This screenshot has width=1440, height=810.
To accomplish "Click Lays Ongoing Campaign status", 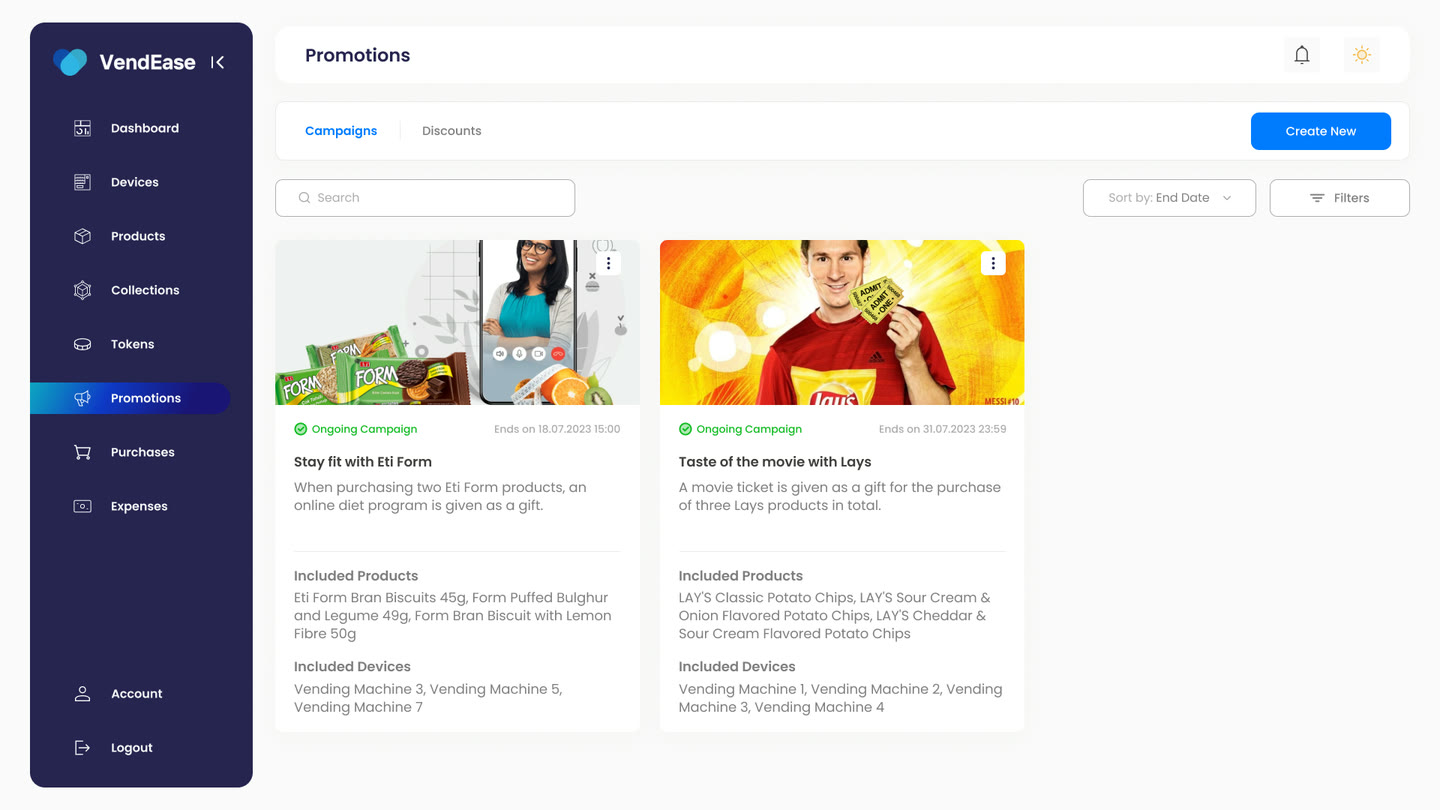I will (x=741, y=429).
